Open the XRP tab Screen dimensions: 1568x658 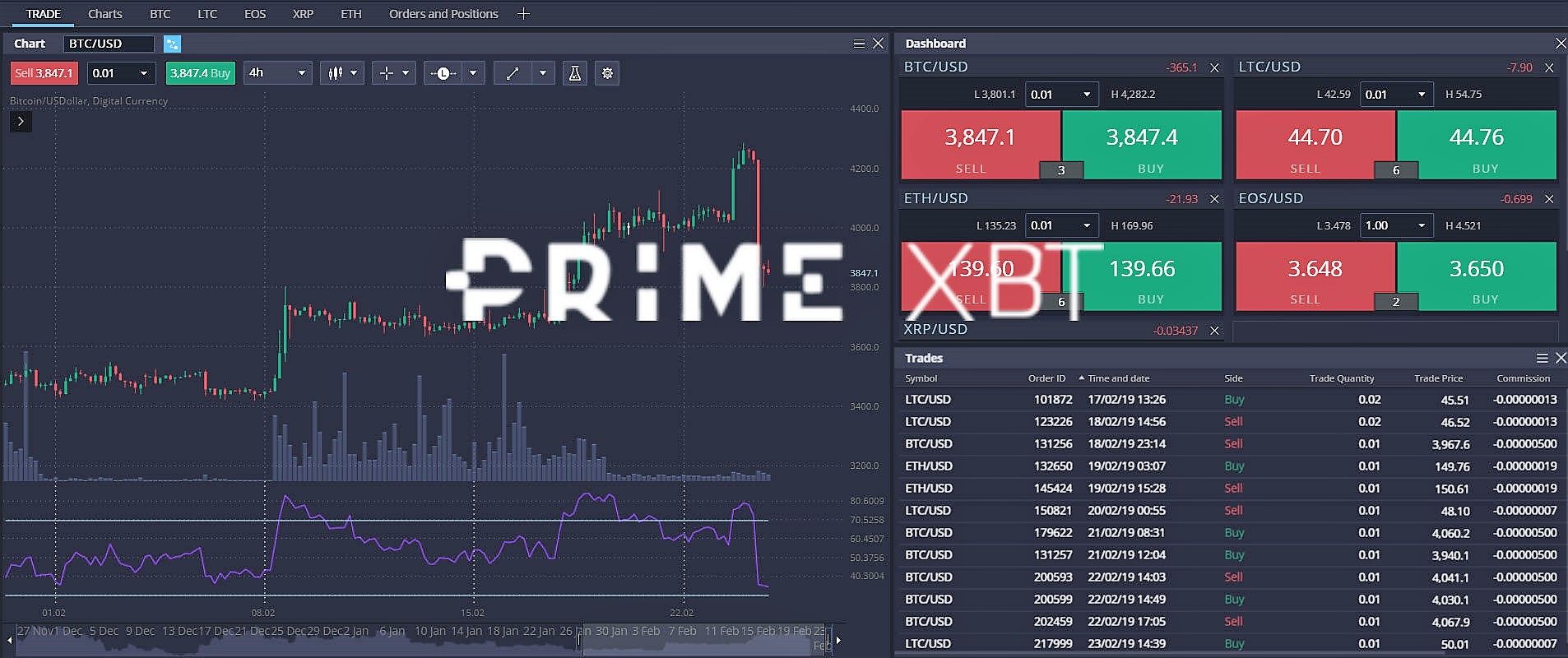coord(303,14)
